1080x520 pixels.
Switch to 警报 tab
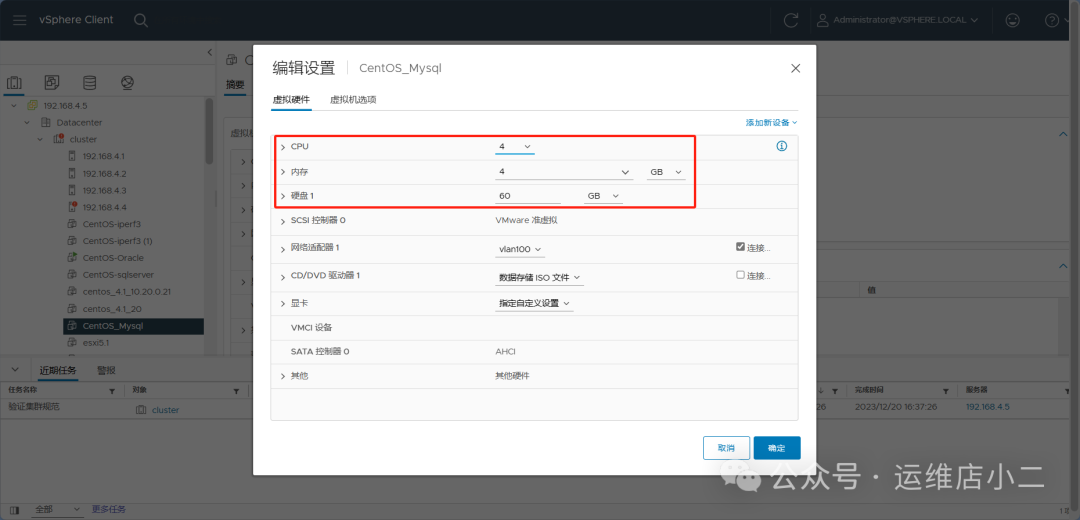click(106, 371)
